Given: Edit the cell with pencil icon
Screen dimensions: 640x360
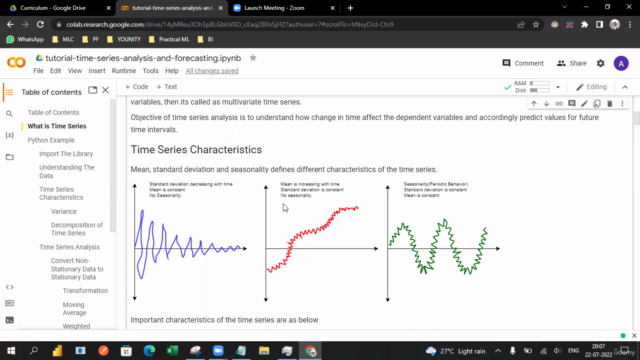Looking at the screenshot, I should click(x=584, y=104).
